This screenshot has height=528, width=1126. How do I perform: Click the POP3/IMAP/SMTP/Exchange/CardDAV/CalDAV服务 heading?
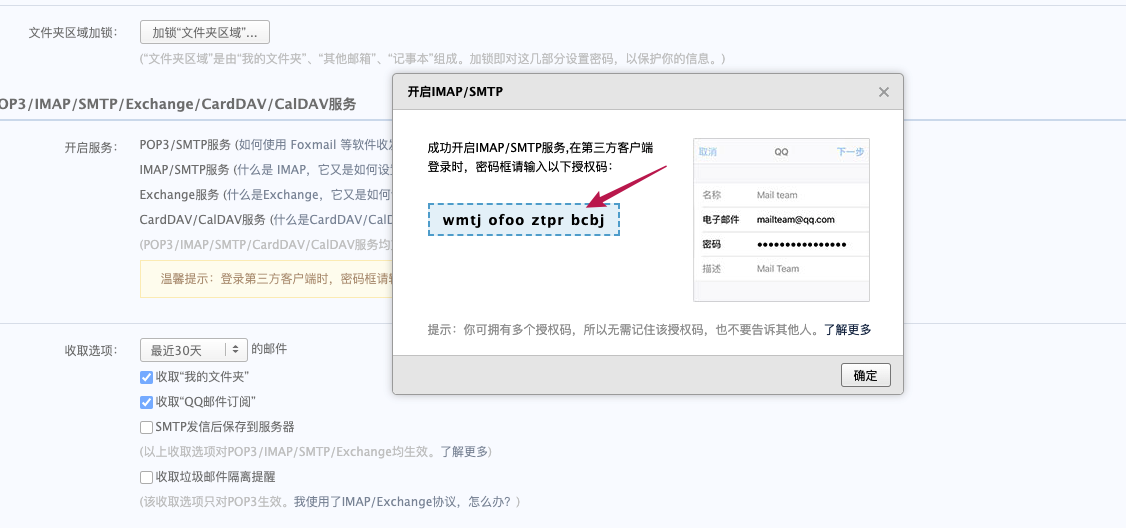pyautogui.click(x=178, y=104)
